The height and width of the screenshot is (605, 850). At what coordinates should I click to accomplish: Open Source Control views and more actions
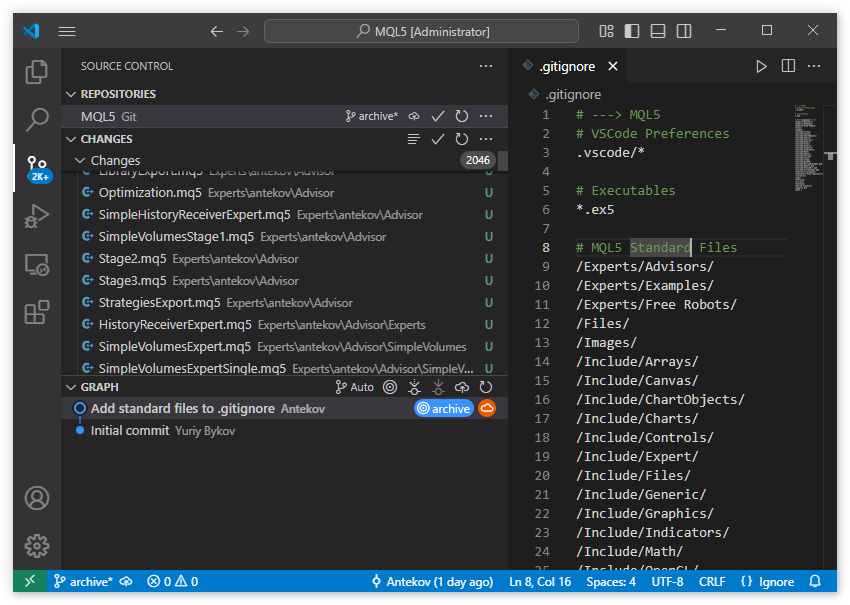point(486,66)
